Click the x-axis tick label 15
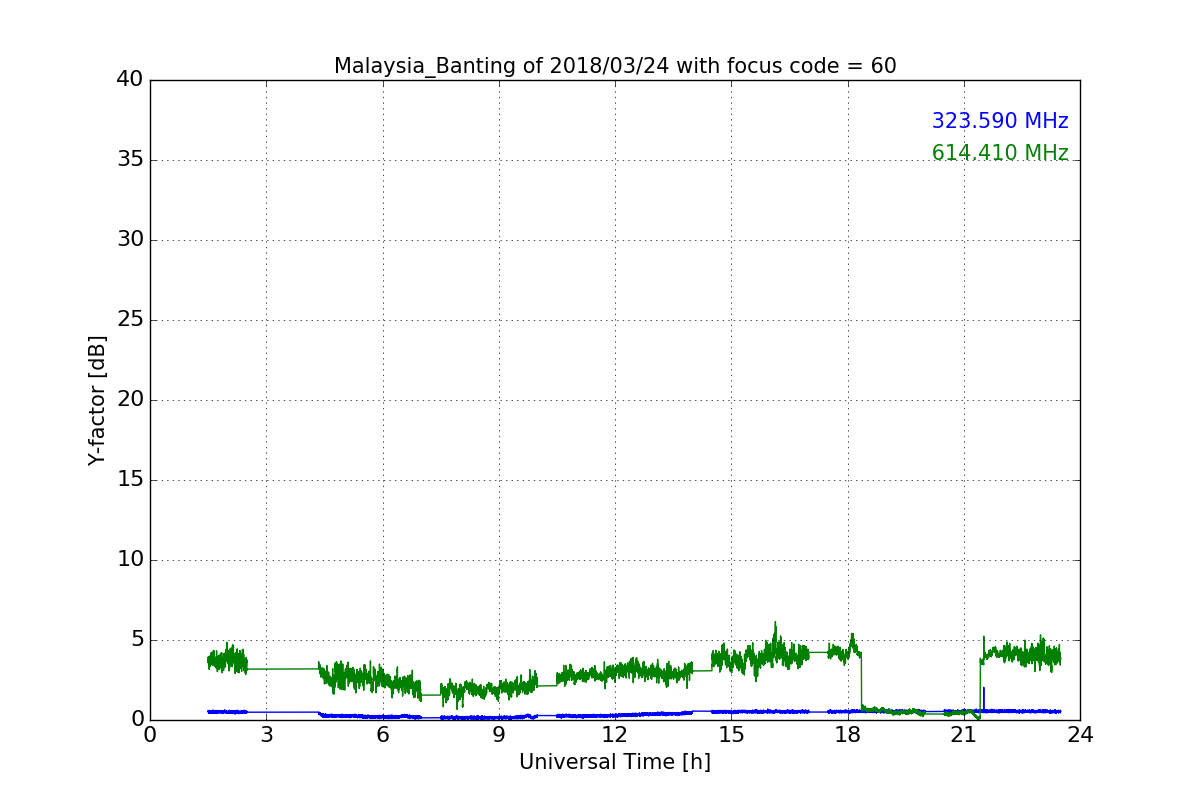 (x=731, y=735)
